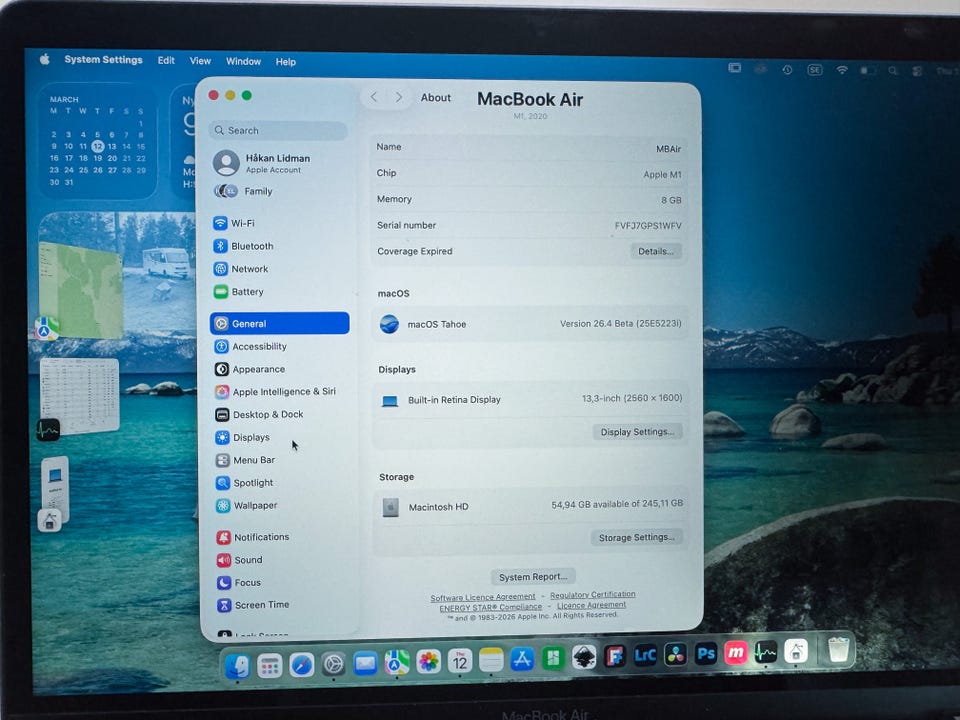Screen dimensions: 960x720
Task: Click the Storage Settings button
Action: [x=637, y=537]
